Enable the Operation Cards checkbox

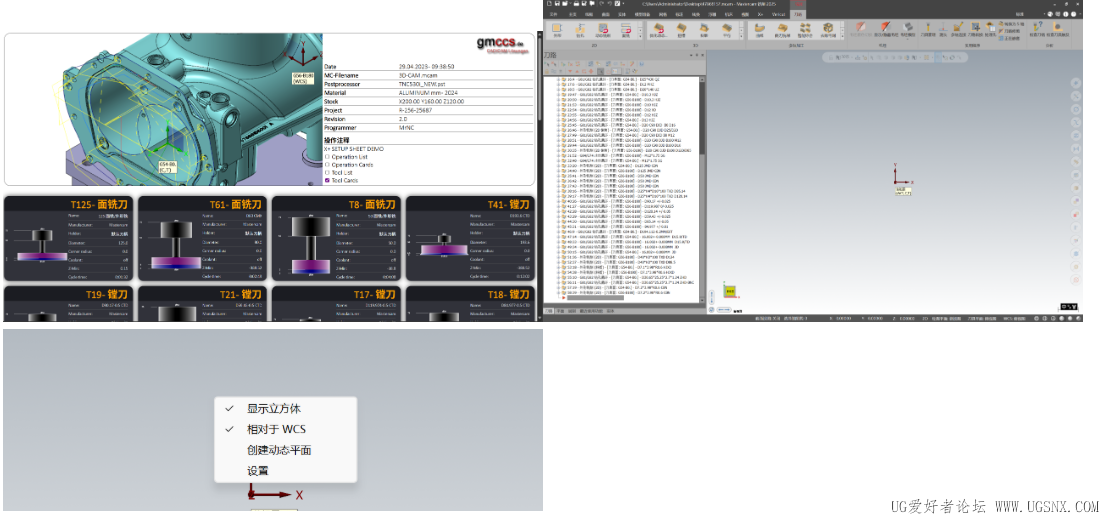327,164
